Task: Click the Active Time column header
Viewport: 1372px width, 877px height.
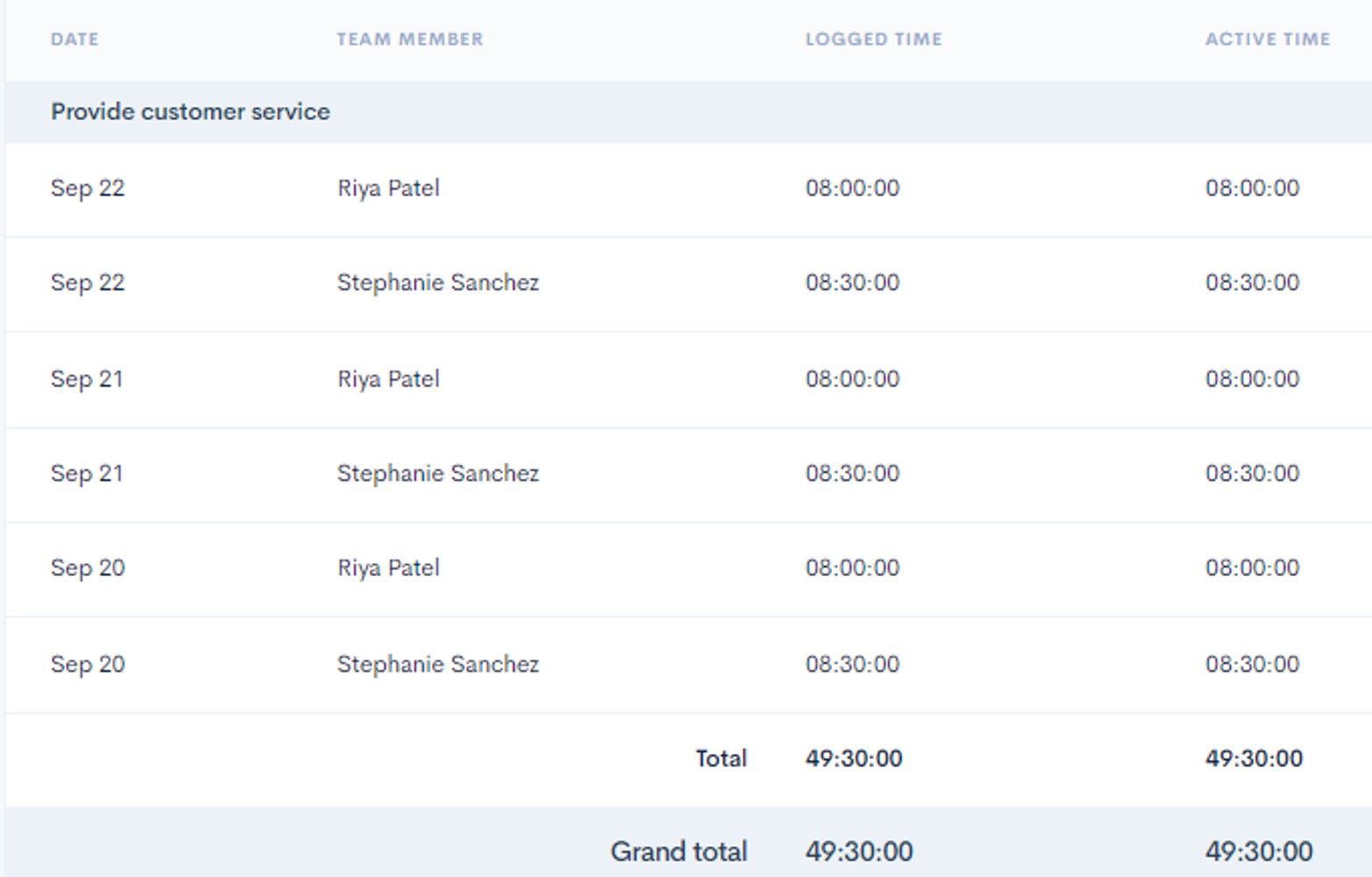Action: [x=1267, y=39]
